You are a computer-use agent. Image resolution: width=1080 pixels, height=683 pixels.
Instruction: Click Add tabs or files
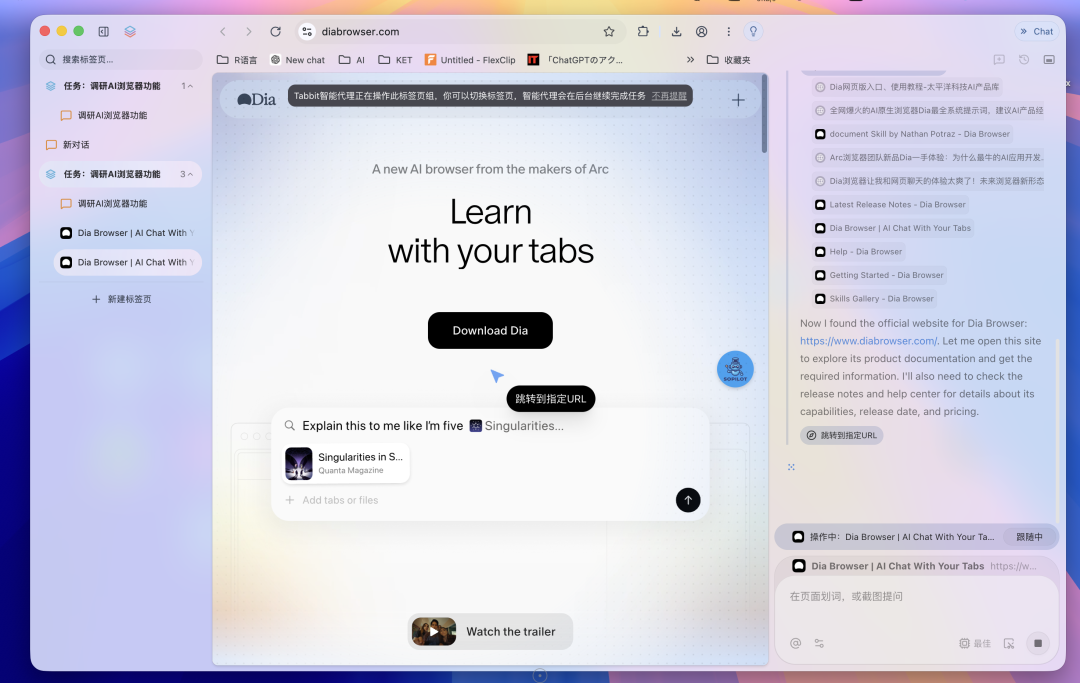(x=332, y=500)
